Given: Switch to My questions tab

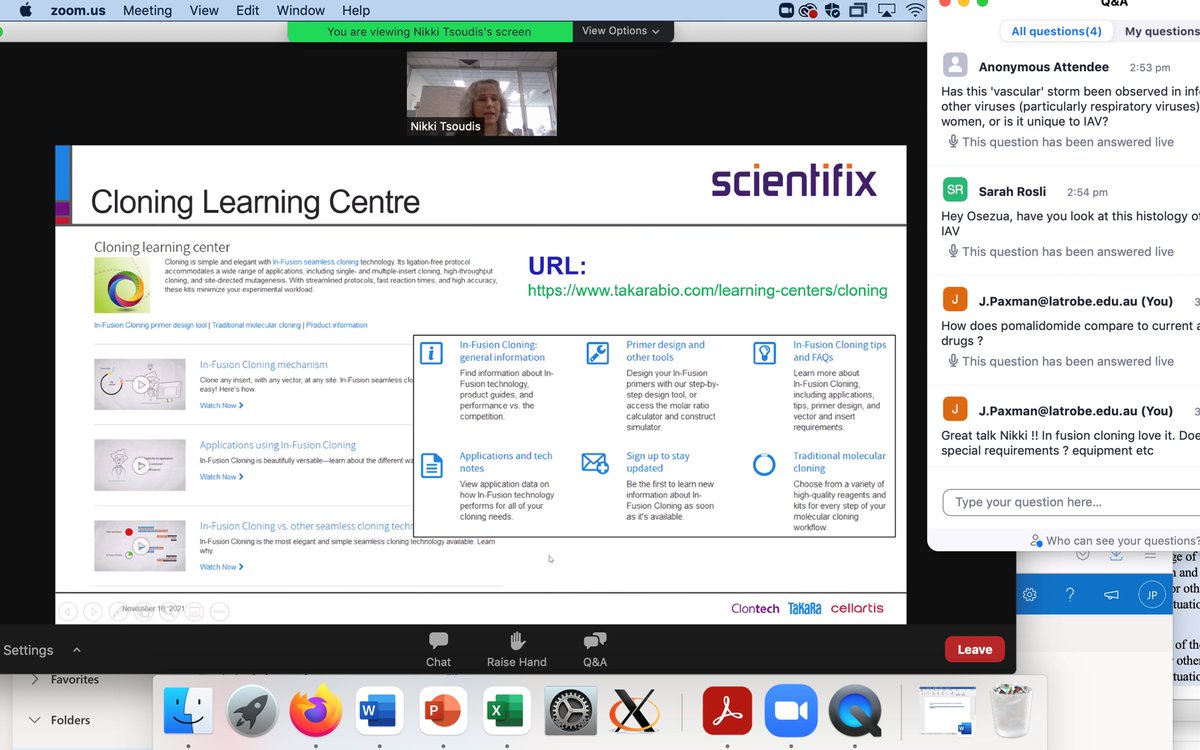Looking at the screenshot, I should [1161, 31].
